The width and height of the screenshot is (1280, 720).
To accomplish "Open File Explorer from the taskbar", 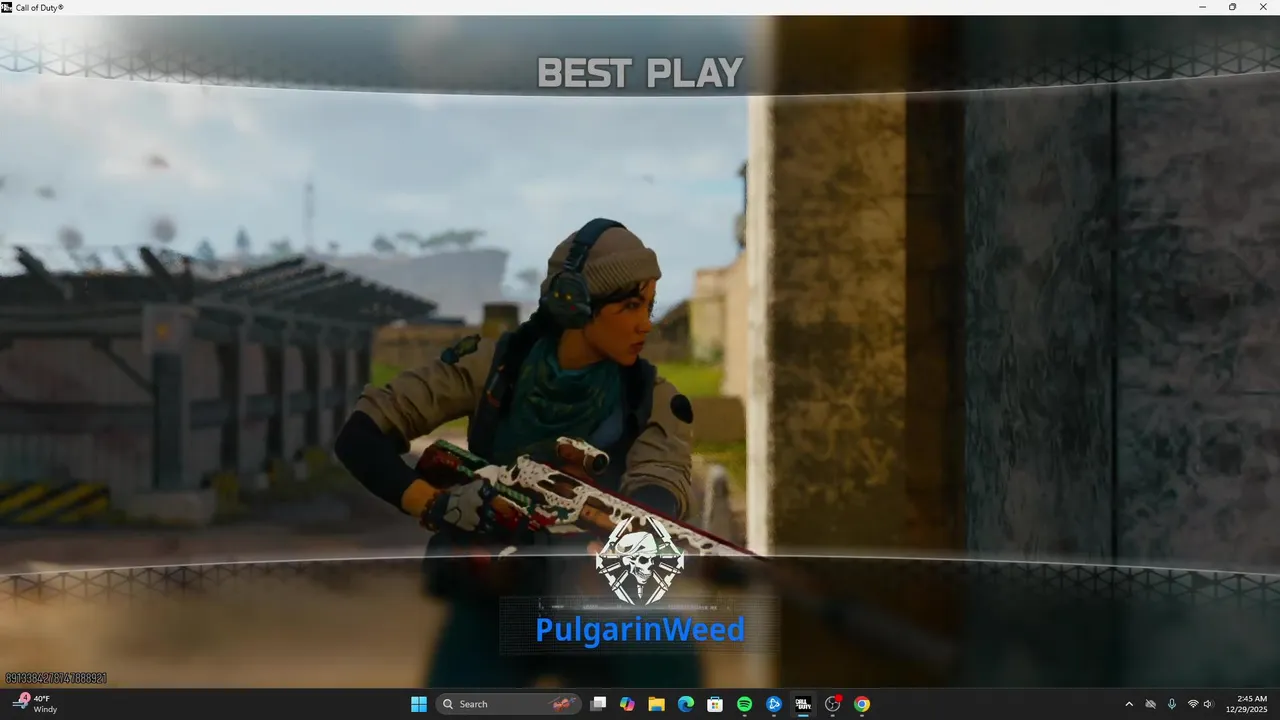I will [656, 704].
